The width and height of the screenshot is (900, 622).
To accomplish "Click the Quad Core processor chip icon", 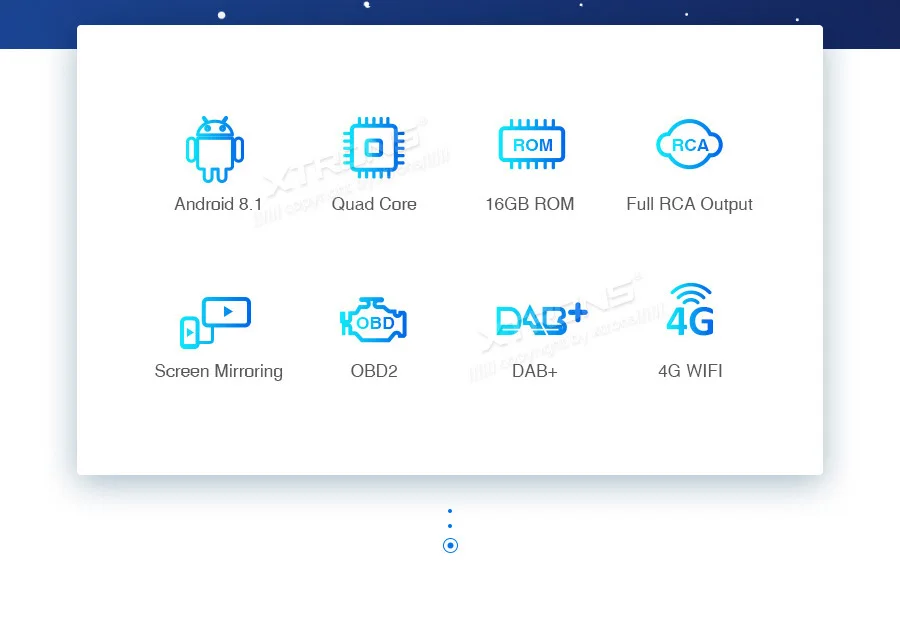I will coord(374,147).
